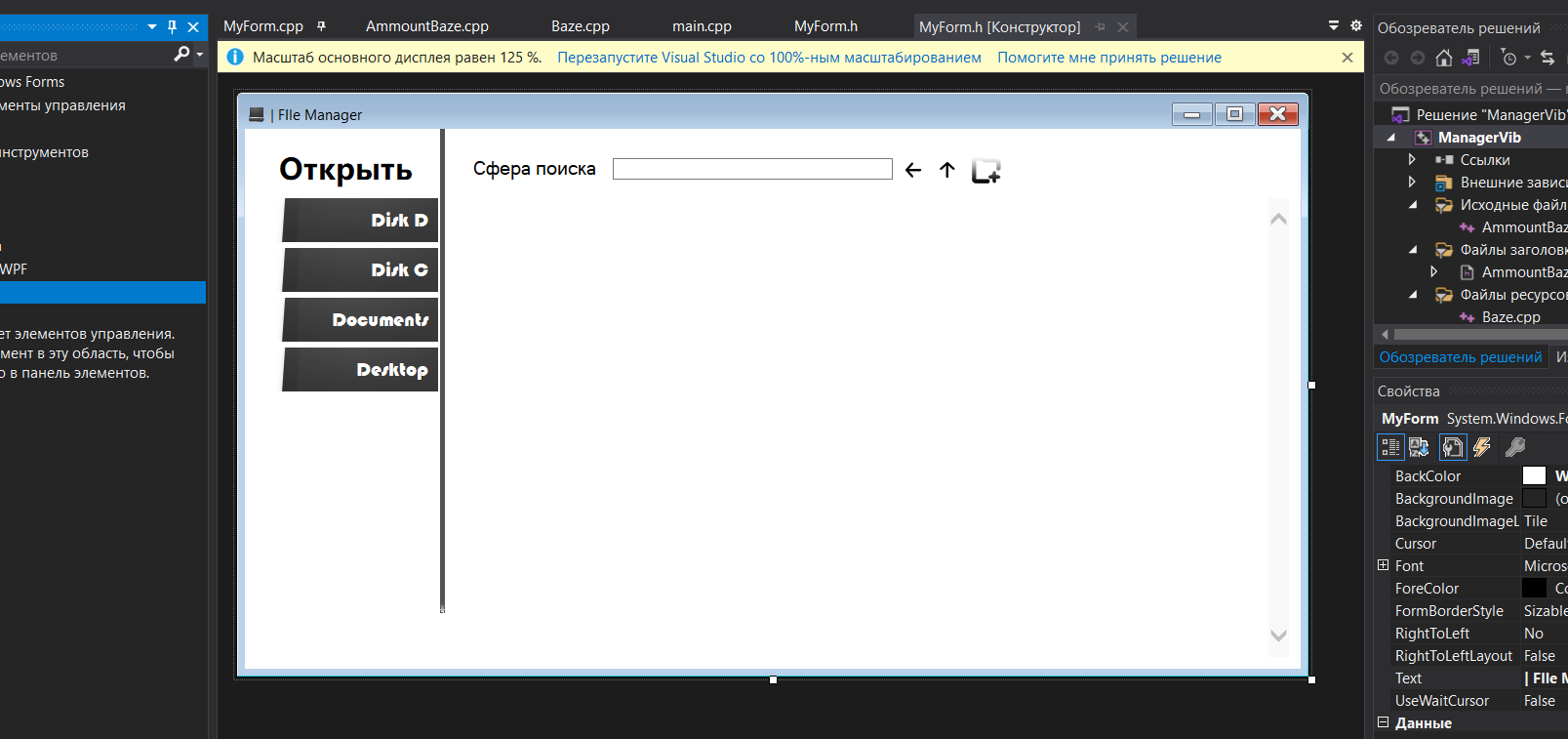Expand the Font property group
Image resolution: width=1568 pixels, height=739 pixels.
[1383, 565]
